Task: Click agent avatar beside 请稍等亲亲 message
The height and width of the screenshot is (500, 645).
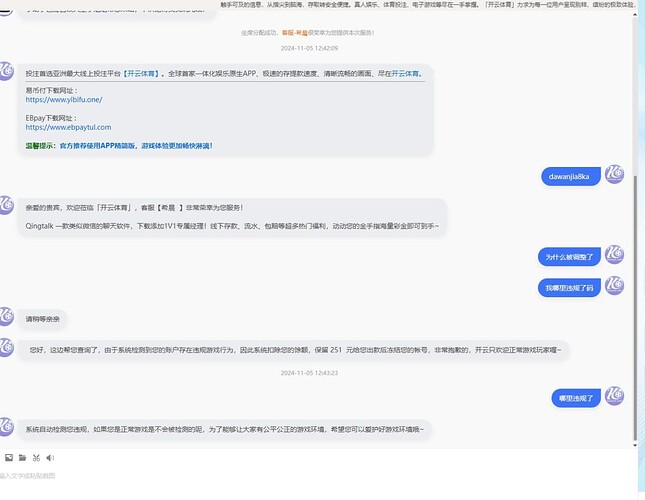Action: tap(6, 316)
